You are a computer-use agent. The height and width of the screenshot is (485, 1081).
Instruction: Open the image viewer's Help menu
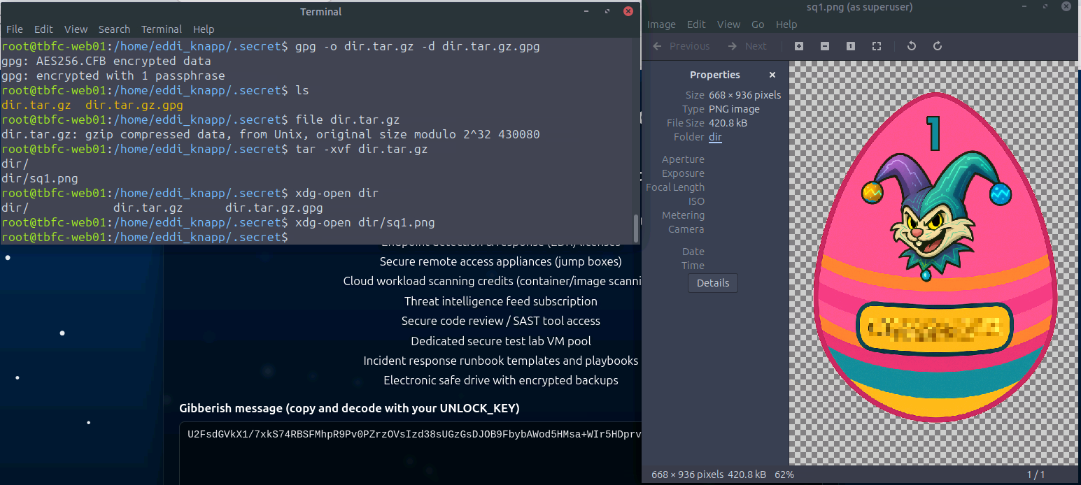click(x=787, y=24)
